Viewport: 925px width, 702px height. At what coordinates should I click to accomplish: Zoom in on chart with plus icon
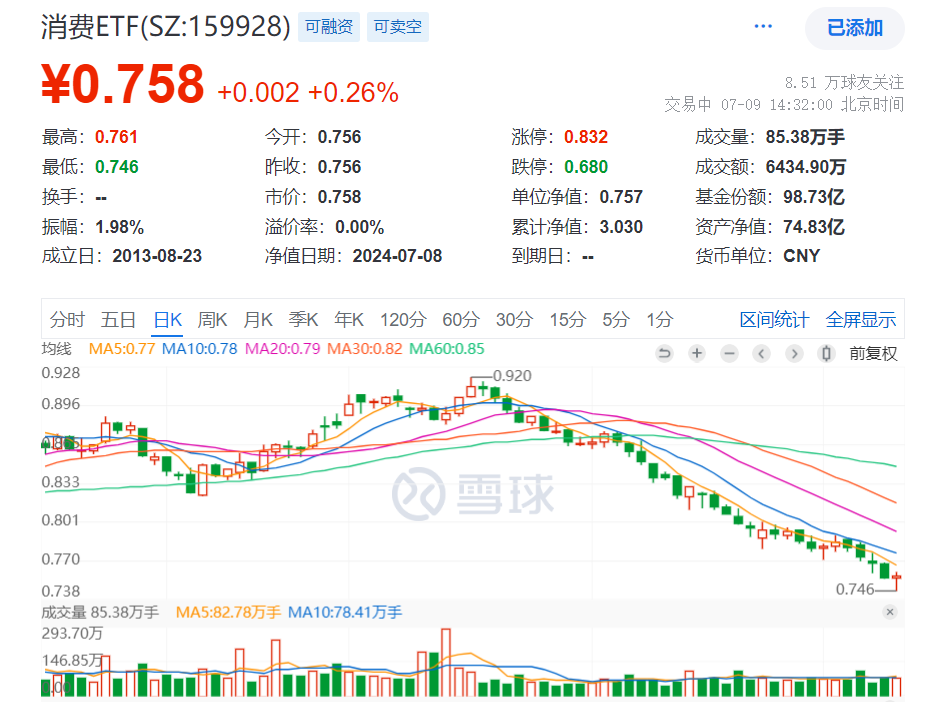(x=697, y=353)
